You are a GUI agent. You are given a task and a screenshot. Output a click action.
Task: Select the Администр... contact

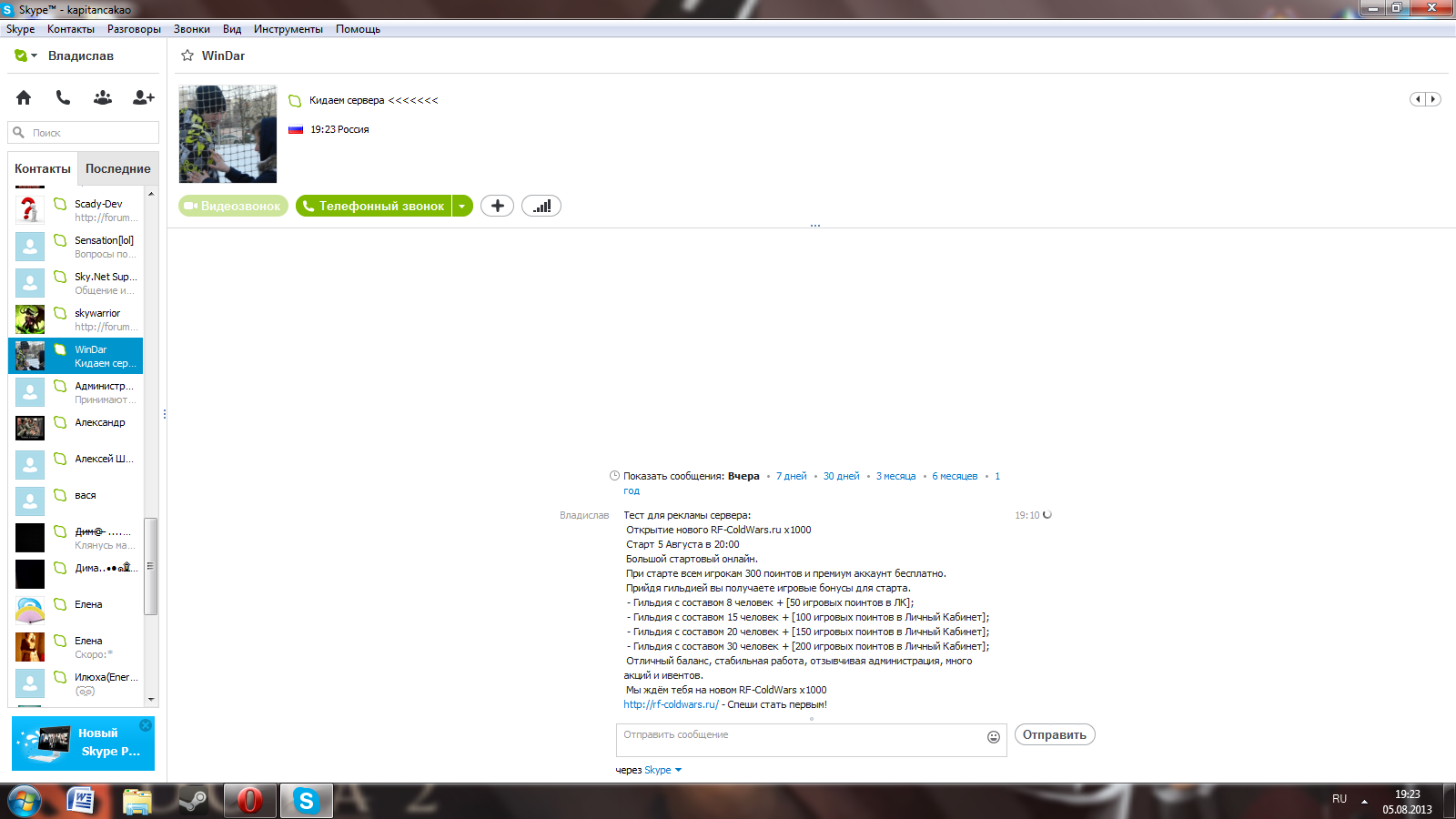[x=76, y=392]
